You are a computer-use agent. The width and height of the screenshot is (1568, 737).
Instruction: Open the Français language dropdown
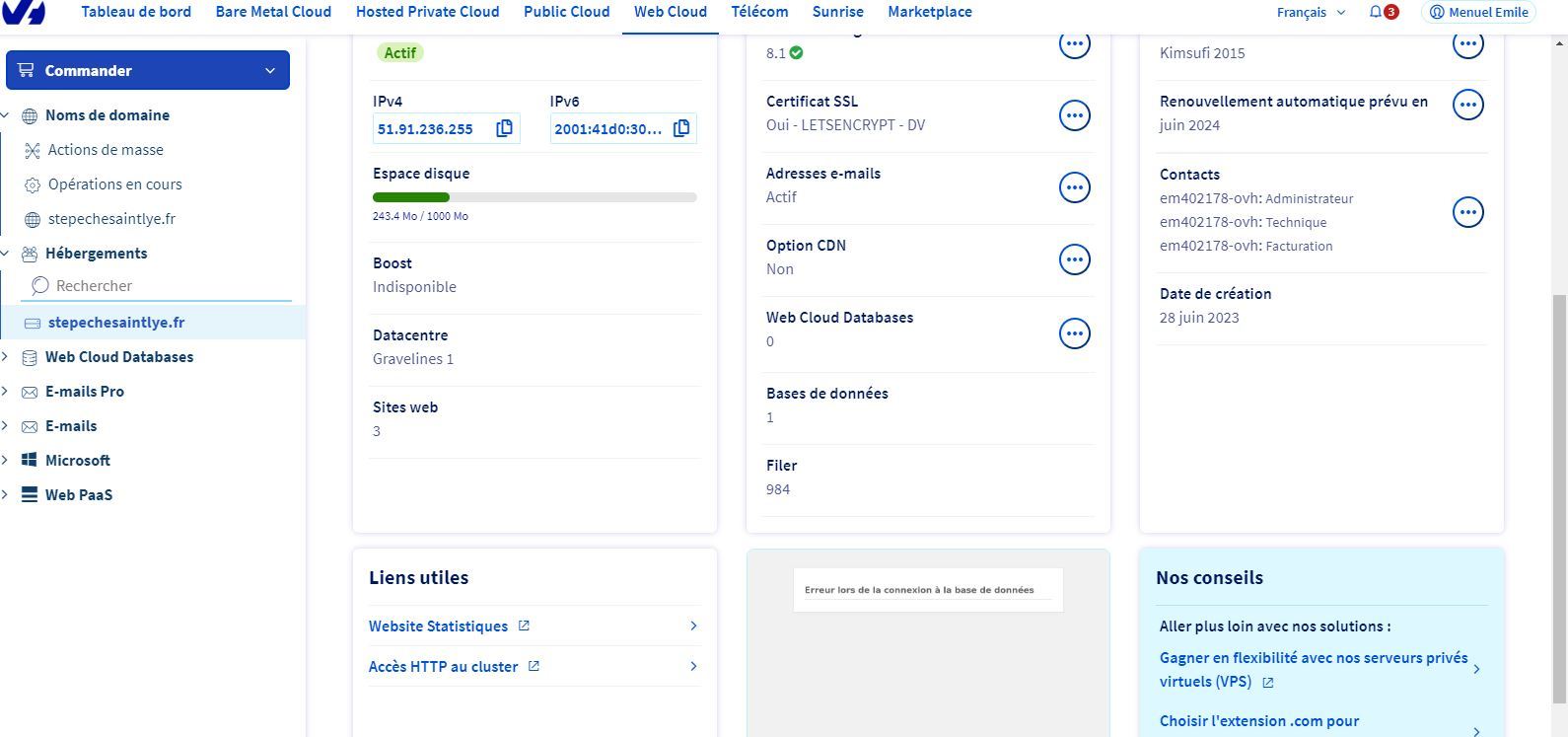tap(1311, 12)
